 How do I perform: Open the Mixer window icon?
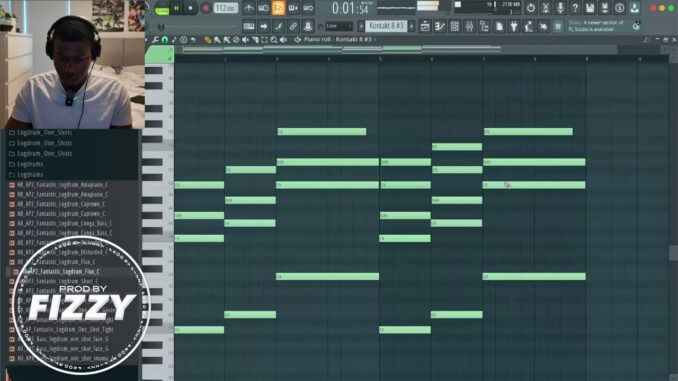[470, 26]
